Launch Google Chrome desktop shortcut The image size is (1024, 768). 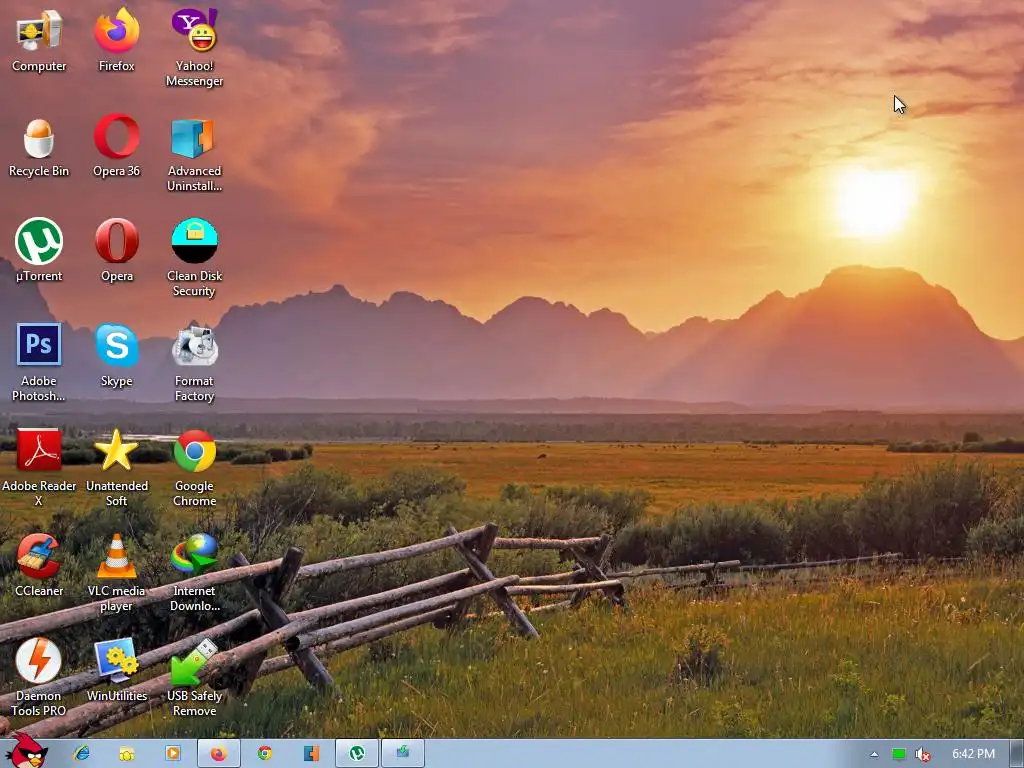tap(194, 468)
